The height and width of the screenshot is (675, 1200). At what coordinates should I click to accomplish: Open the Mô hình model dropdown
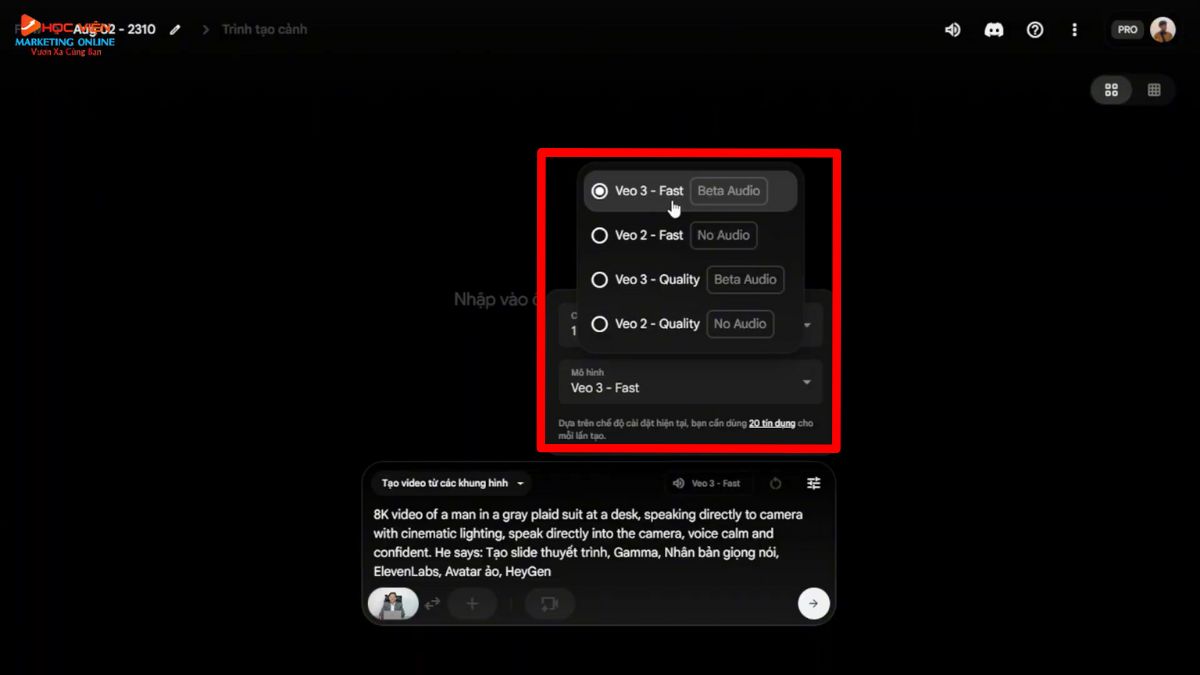tap(690, 381)
